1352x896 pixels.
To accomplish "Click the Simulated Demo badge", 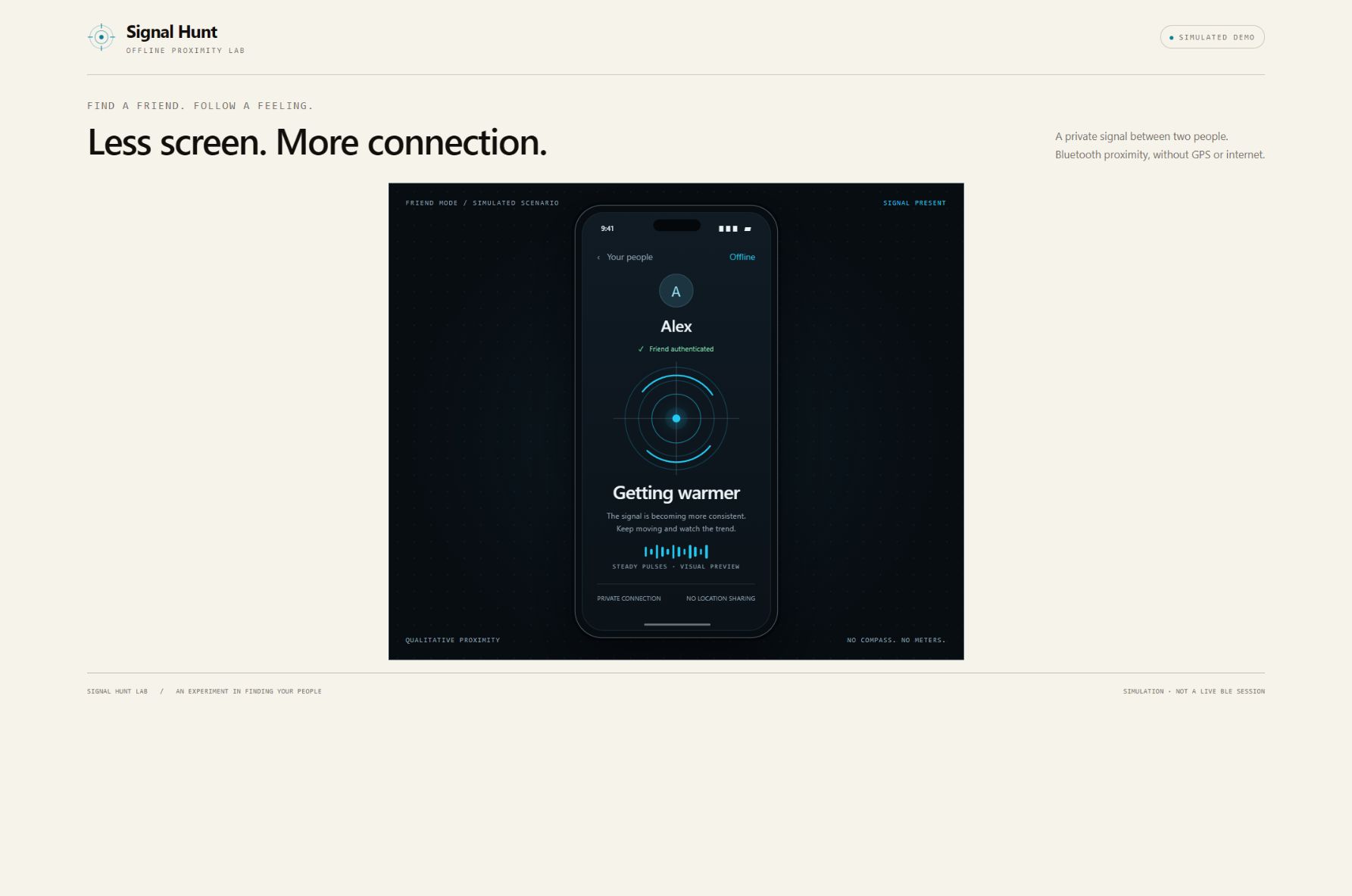I will click(x=1212, y=37).
